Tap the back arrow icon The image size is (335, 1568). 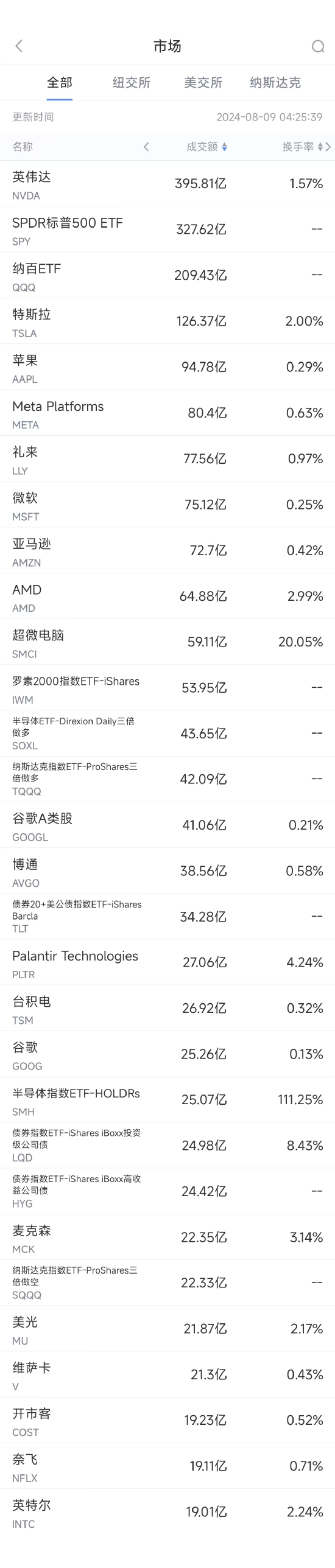click(19, 46)
